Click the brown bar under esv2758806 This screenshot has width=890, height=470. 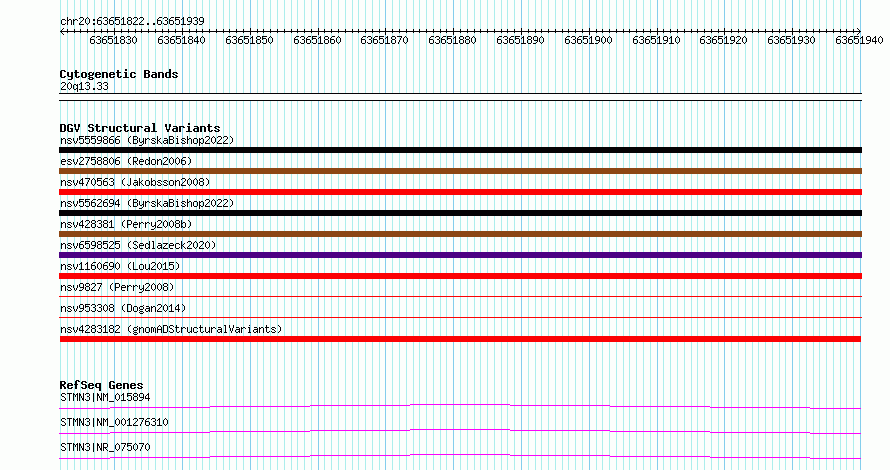[x=460, y=171]
